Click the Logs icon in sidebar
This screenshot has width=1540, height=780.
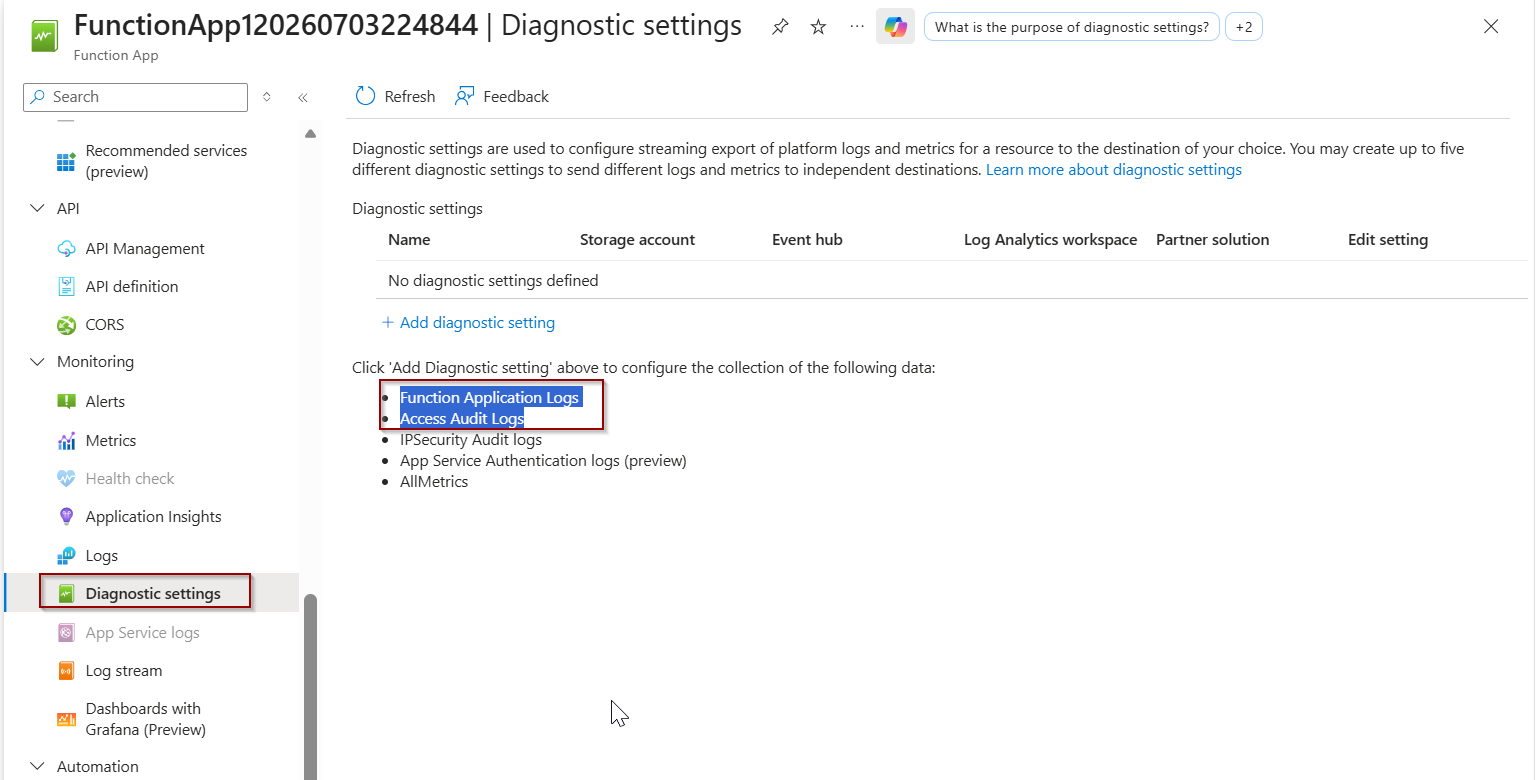click(x=67, y=556)
